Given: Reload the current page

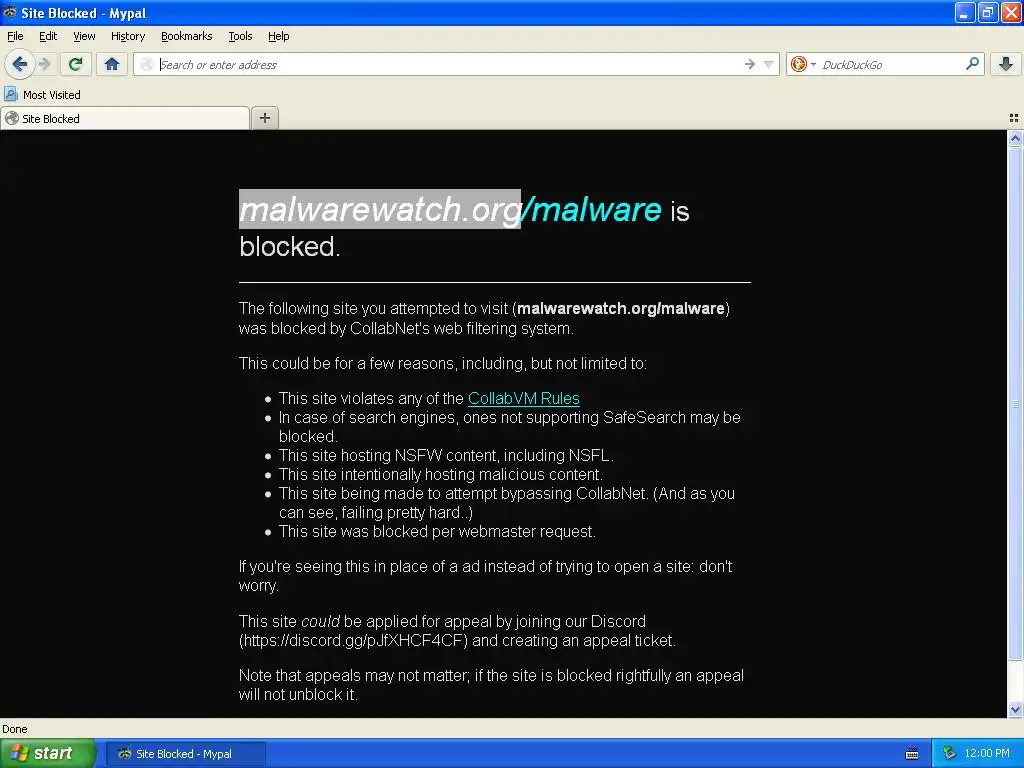Looking at the screenshot, I should (75, 64).
